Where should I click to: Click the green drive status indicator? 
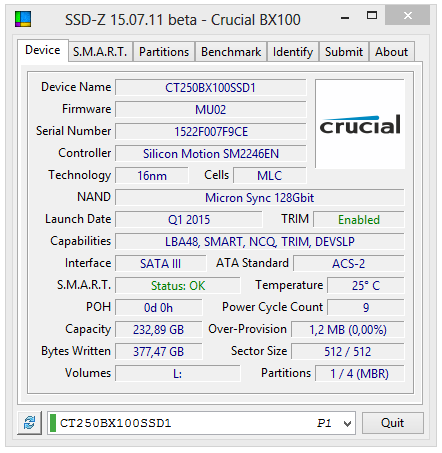coord(53,423)
